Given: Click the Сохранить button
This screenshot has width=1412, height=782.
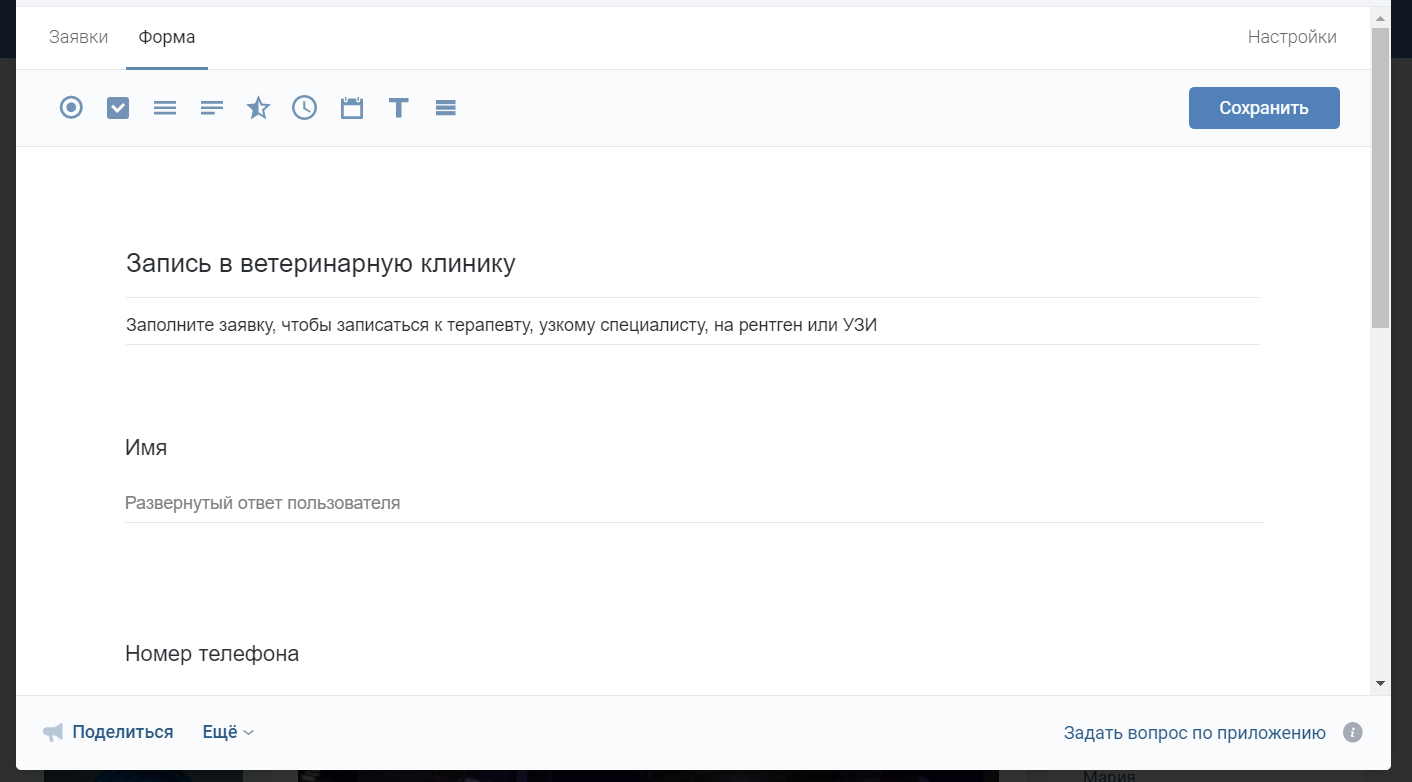Looking at the screenshot, I should coord(1264,108).
